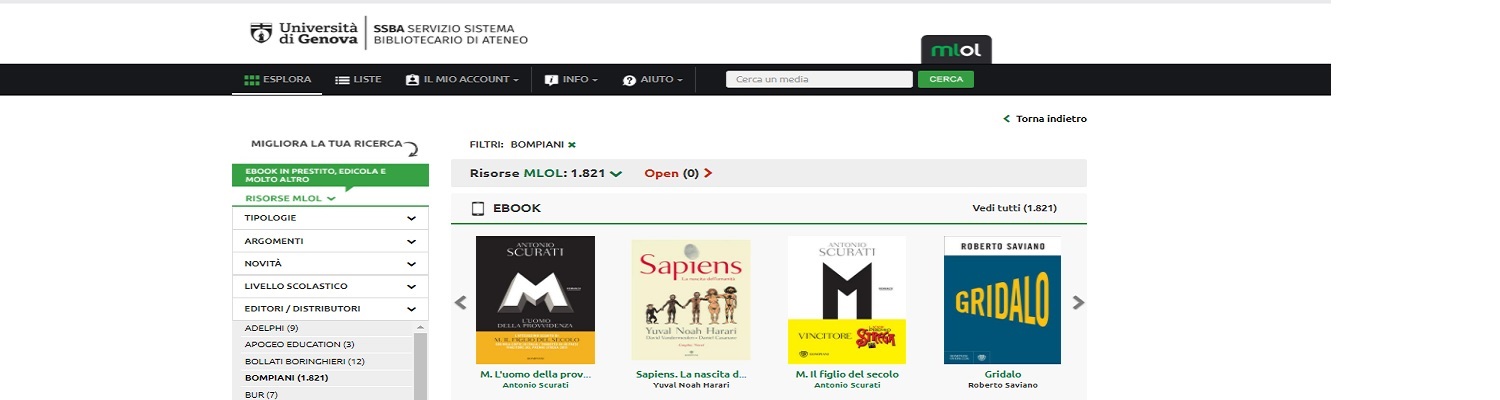Click Vedi tutti (1.821) link
The width and height of the screenshot is (1500, 400).
click(x=1014, y=208)
